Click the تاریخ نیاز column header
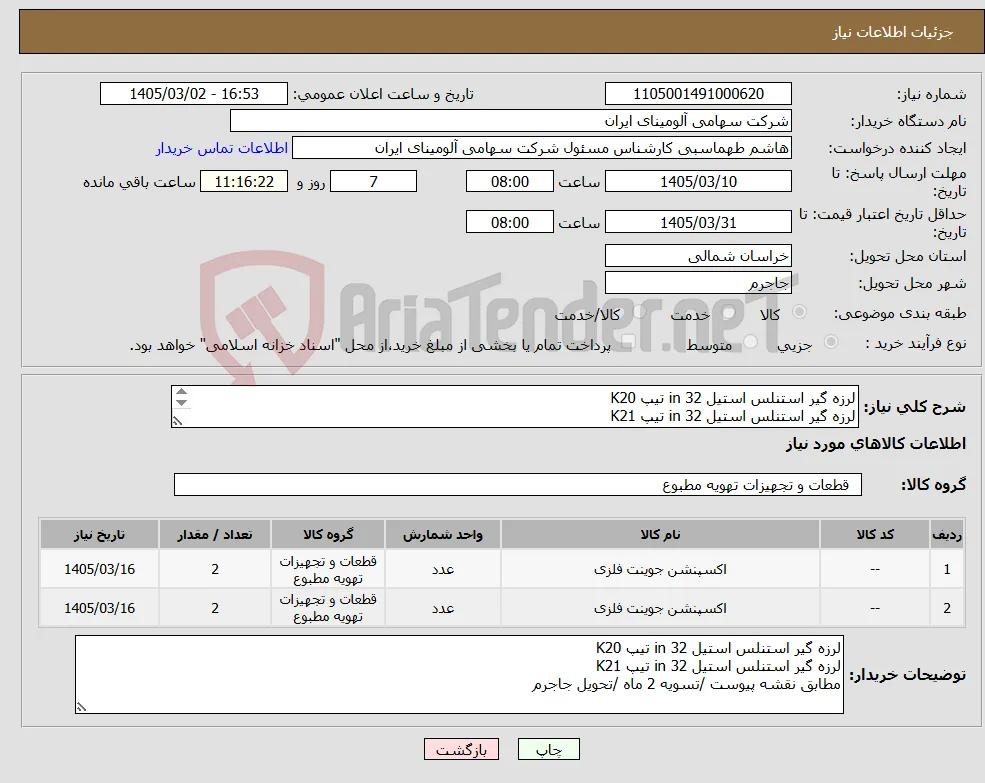 pyautogui.click(x=99, y=534)
